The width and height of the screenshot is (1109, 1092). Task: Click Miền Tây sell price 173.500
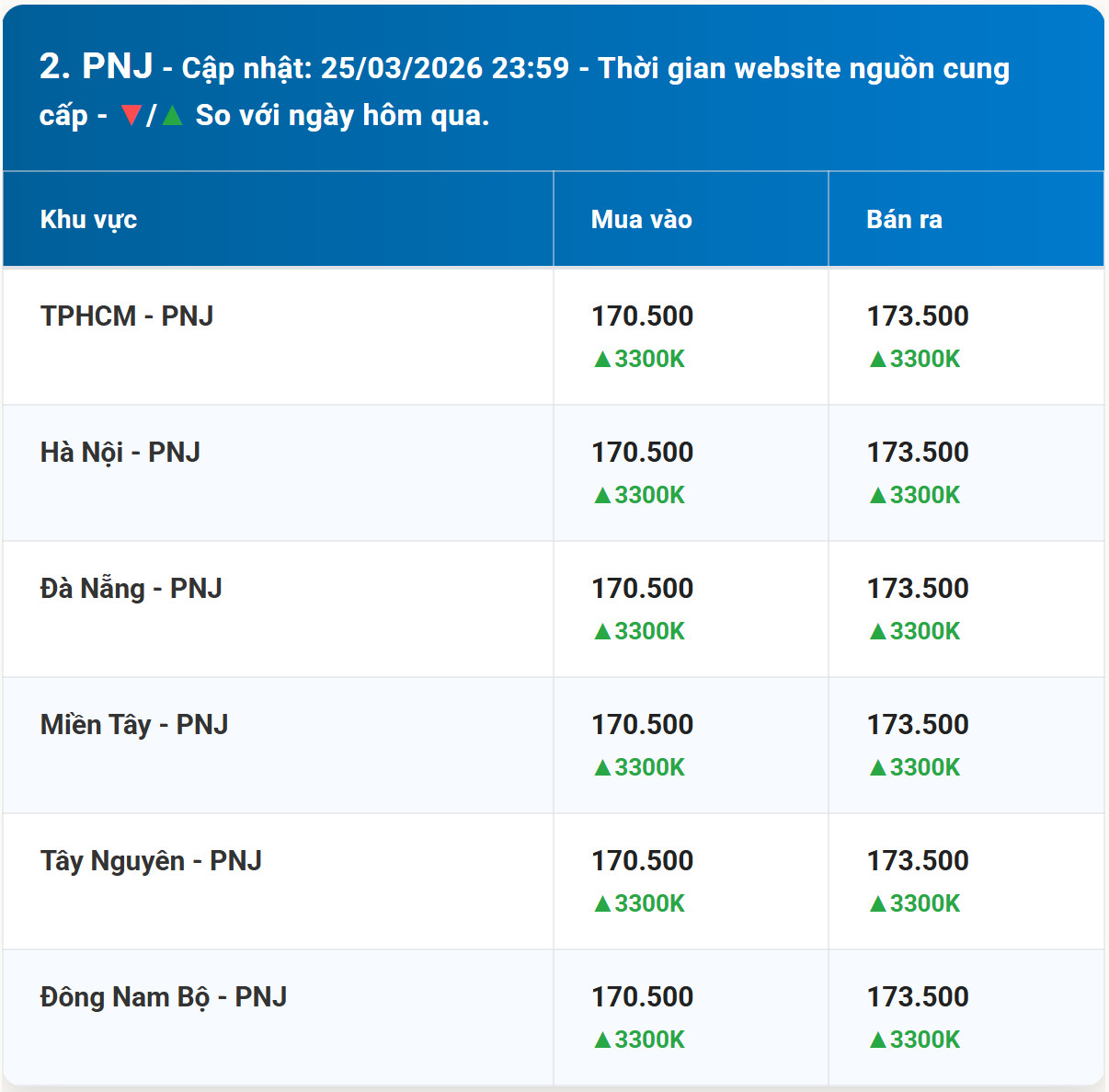[918, 725]
